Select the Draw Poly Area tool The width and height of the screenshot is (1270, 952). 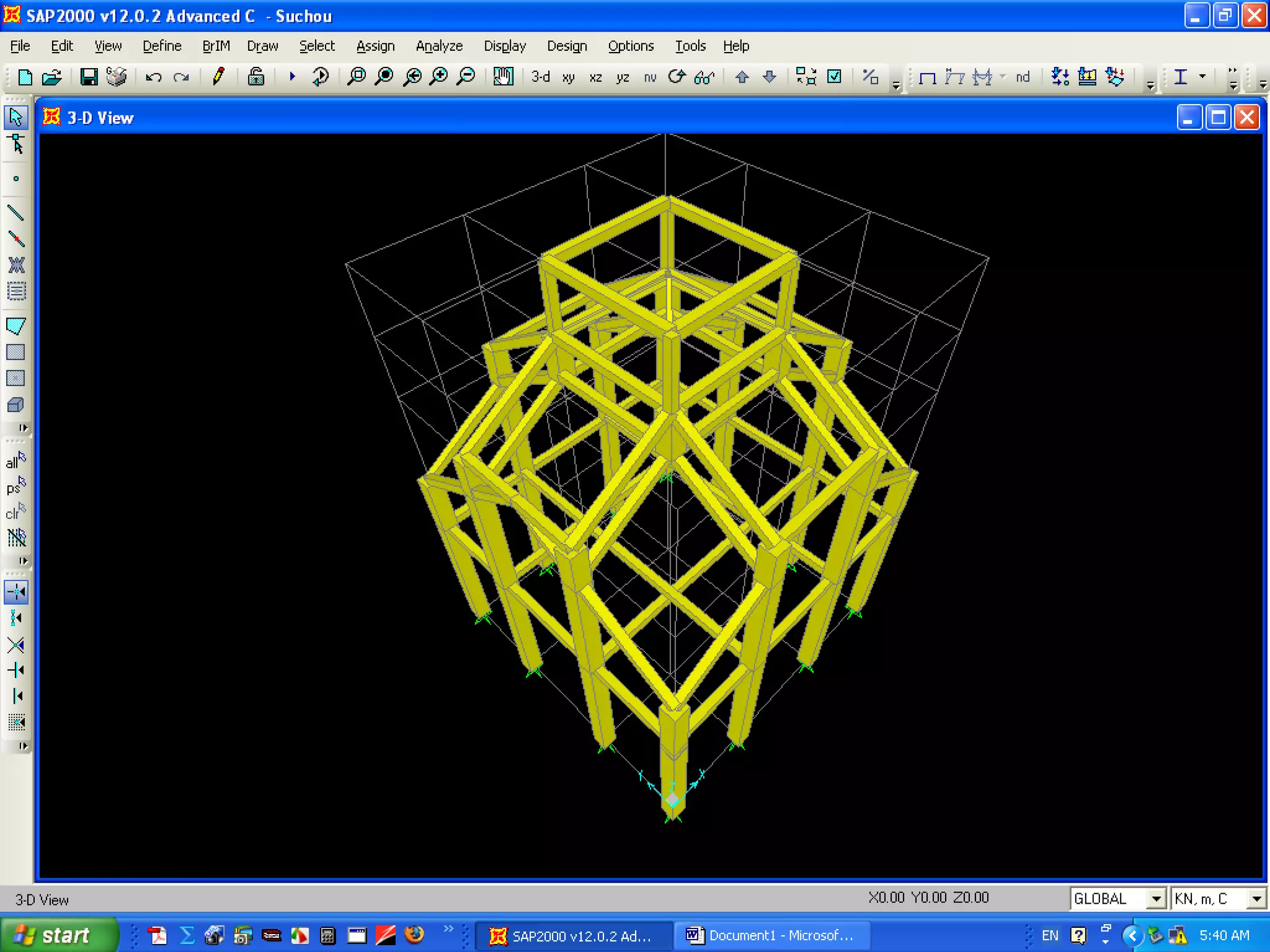click(x=16, y=326)
